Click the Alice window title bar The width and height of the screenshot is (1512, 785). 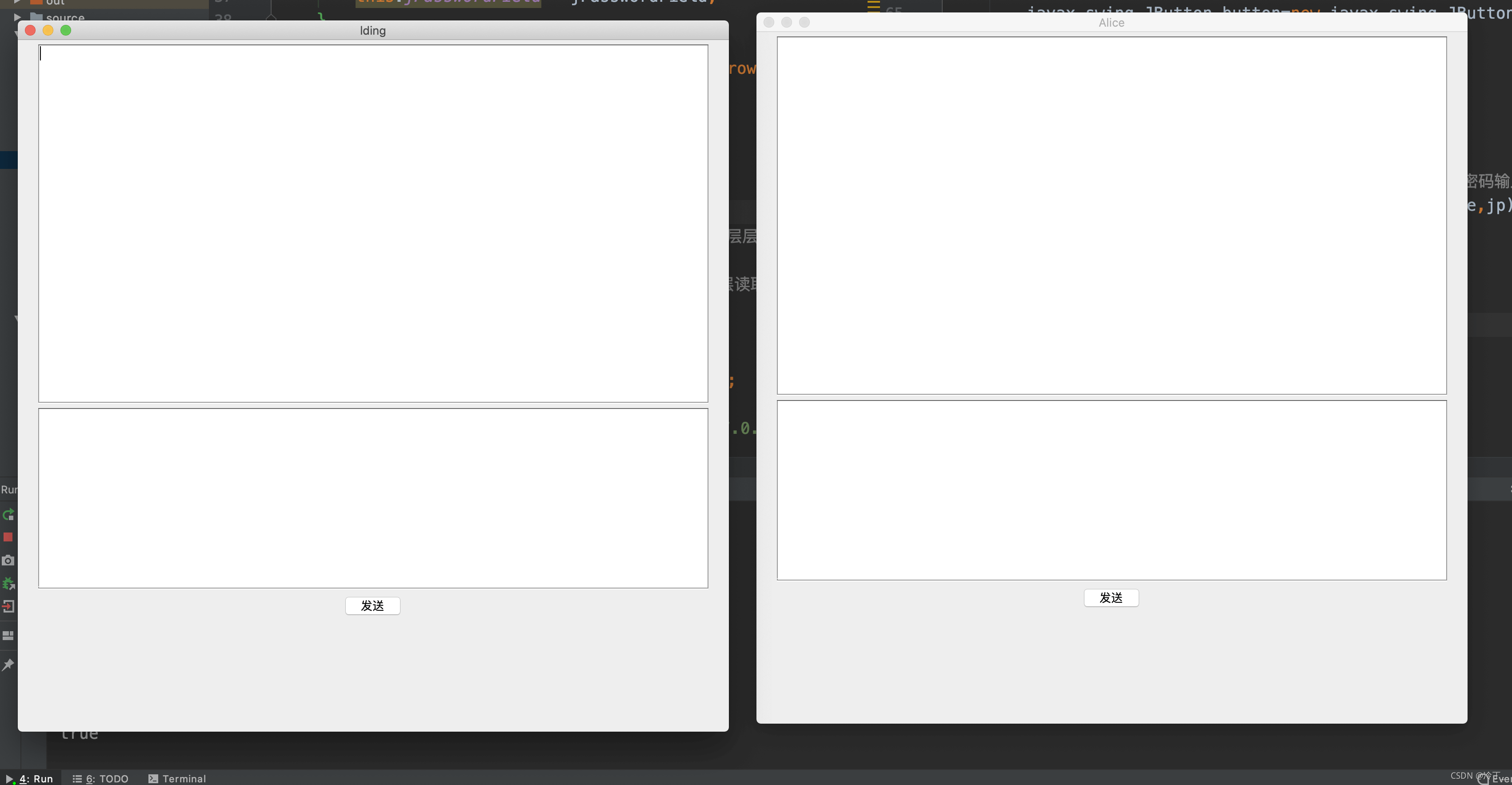click(1112, 22)
